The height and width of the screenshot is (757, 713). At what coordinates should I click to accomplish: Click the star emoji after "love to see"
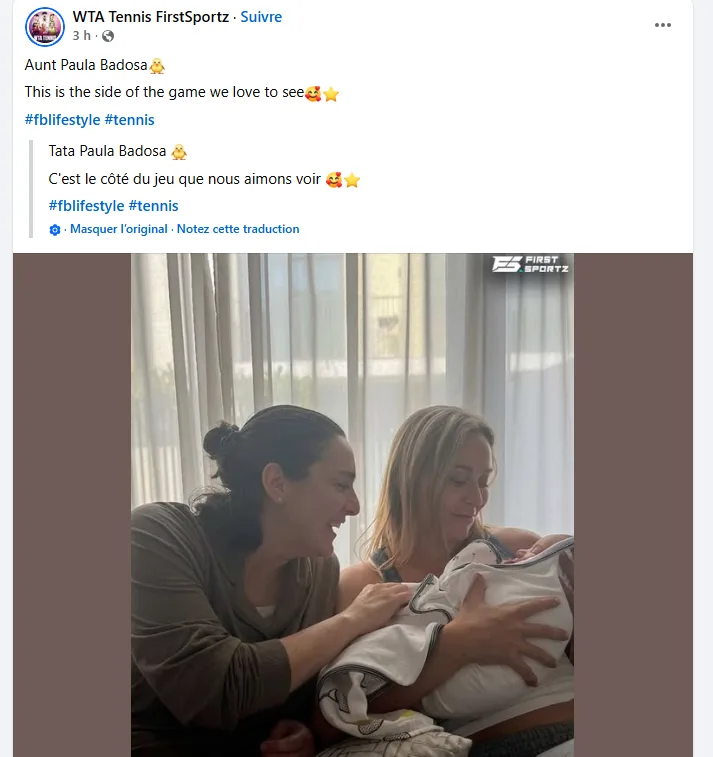(331, 94)
